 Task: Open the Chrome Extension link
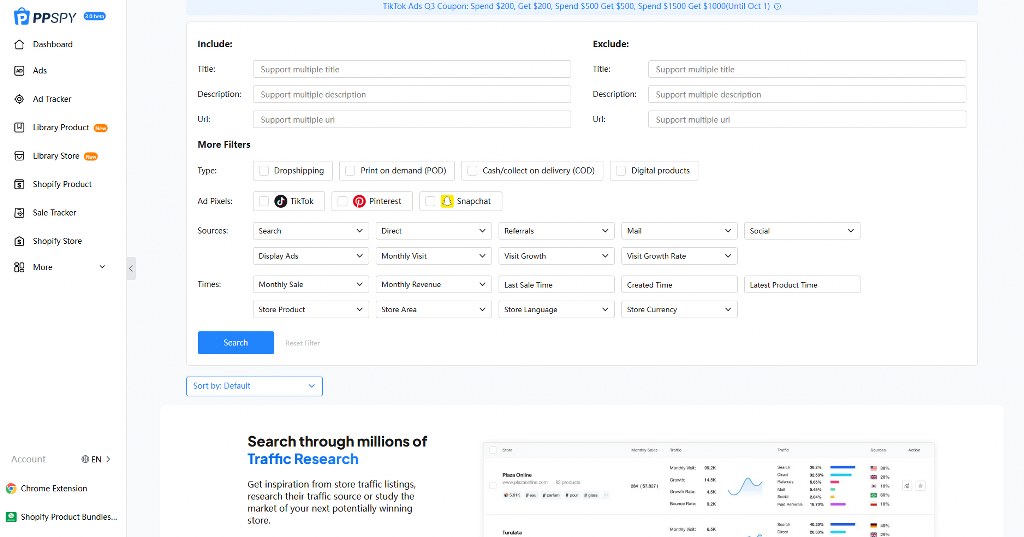54,489
